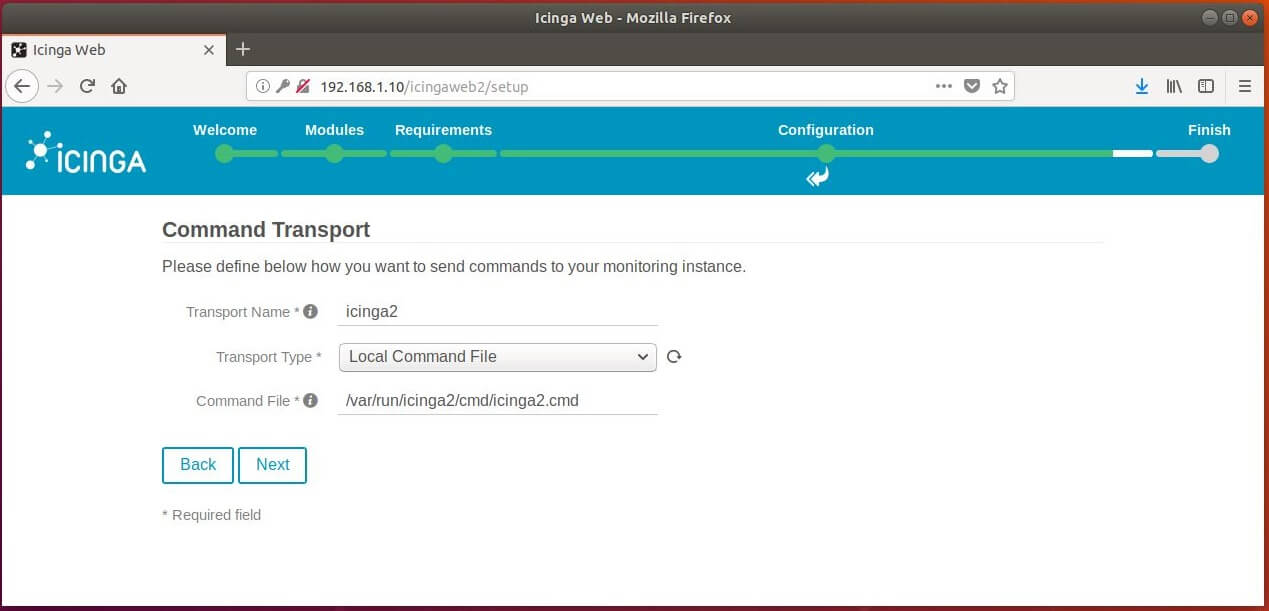Click the '* Required field' note
The image size is (1269, 611).
click(211, 515)
